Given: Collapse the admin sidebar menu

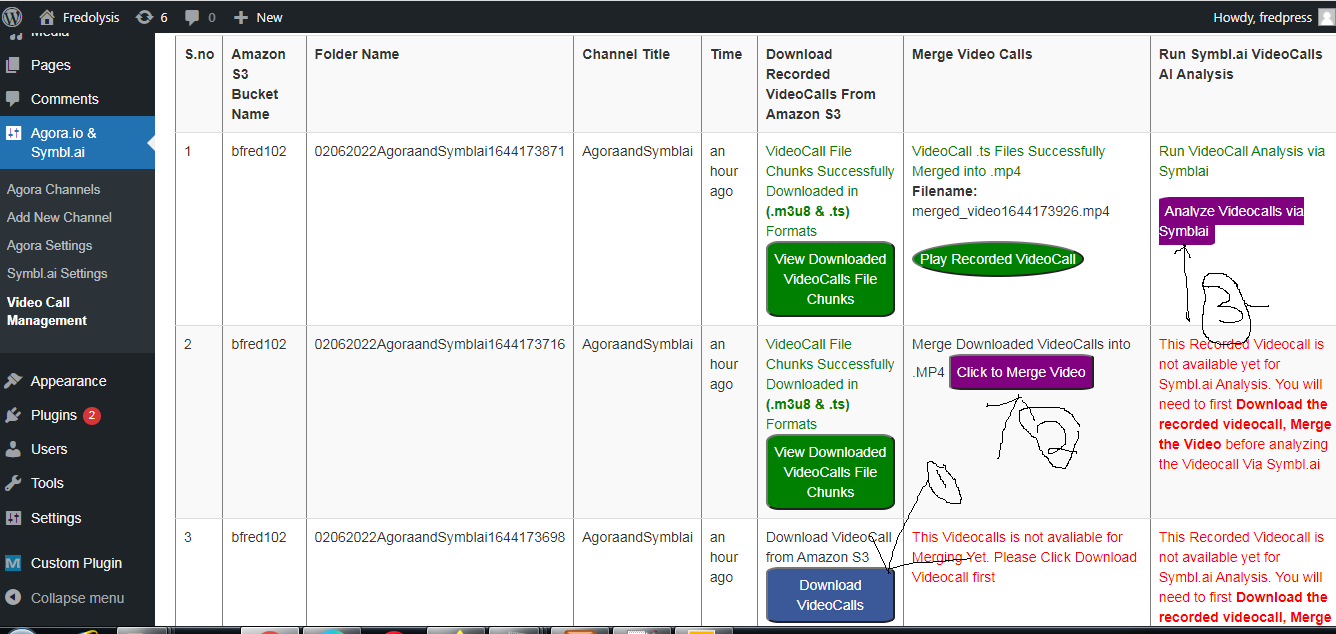Looking at the screenshot, I should click(64, 598).
